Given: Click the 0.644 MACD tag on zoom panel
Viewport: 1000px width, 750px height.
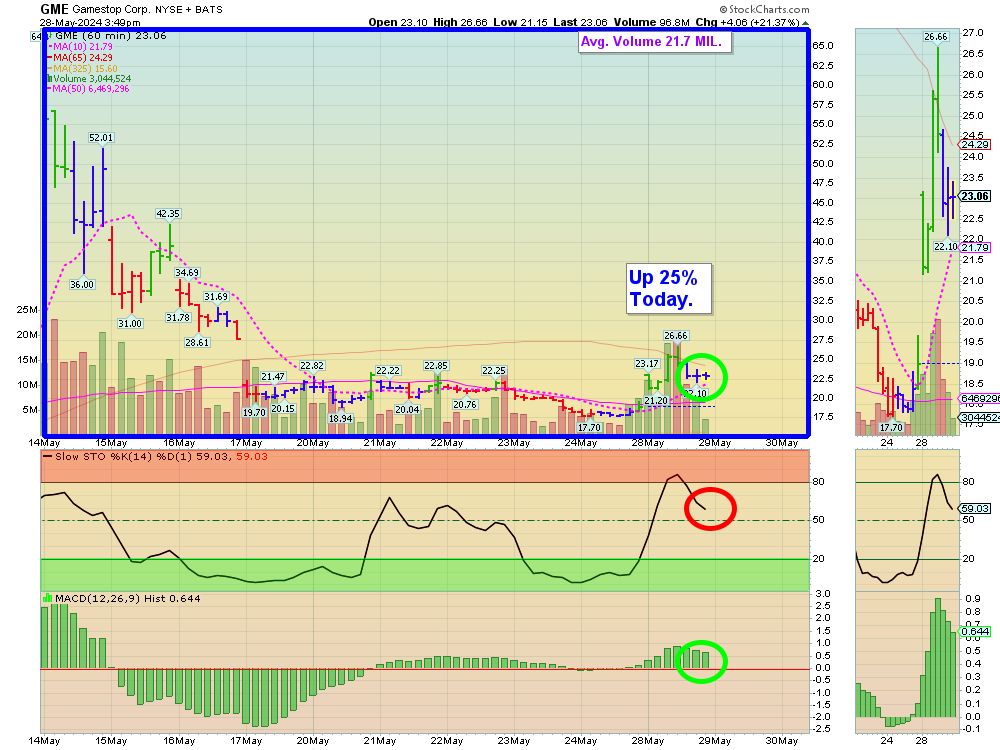Looking at the screenshot, I should 975,631.
